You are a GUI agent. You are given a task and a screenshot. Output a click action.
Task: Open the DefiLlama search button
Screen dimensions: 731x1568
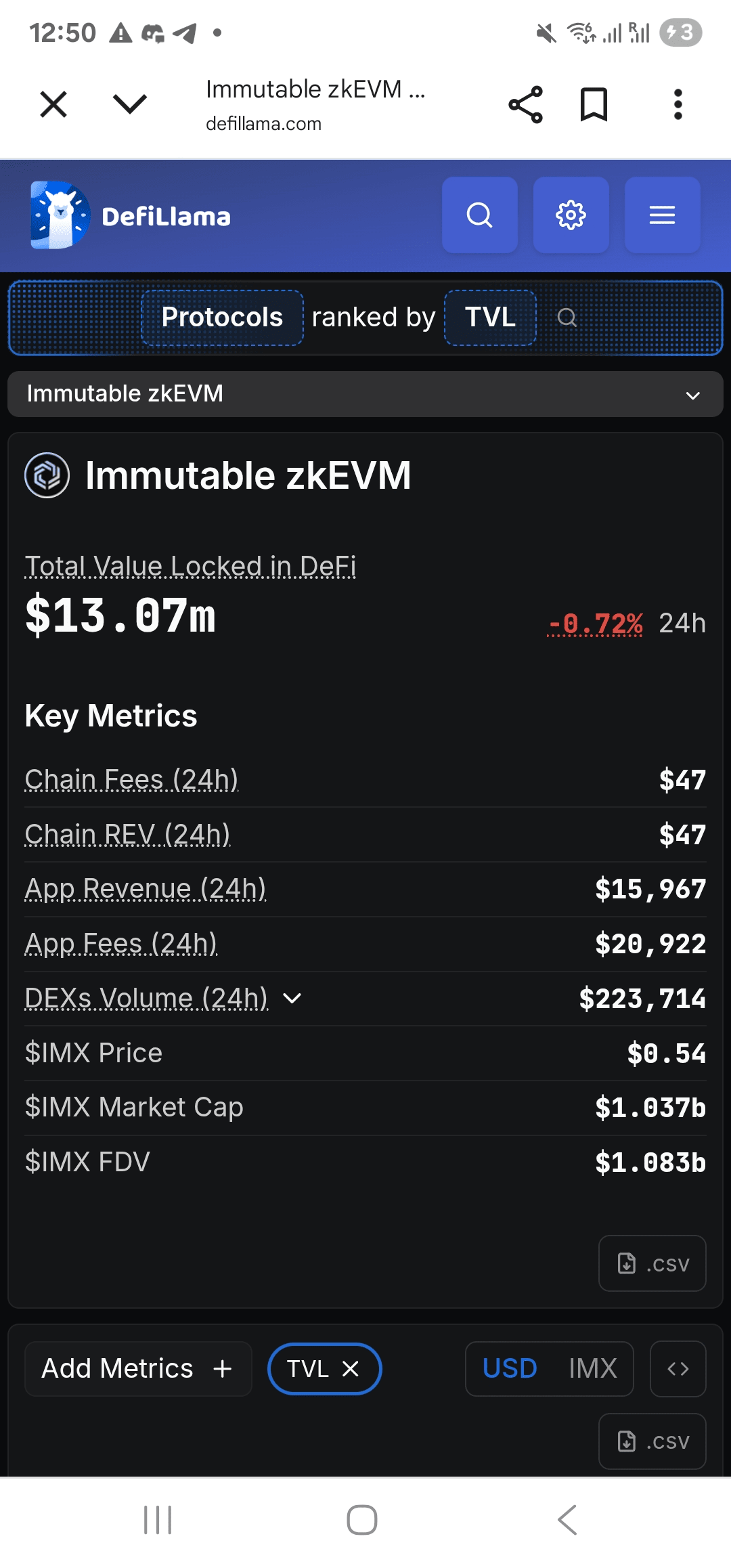(x=479, y=215)
